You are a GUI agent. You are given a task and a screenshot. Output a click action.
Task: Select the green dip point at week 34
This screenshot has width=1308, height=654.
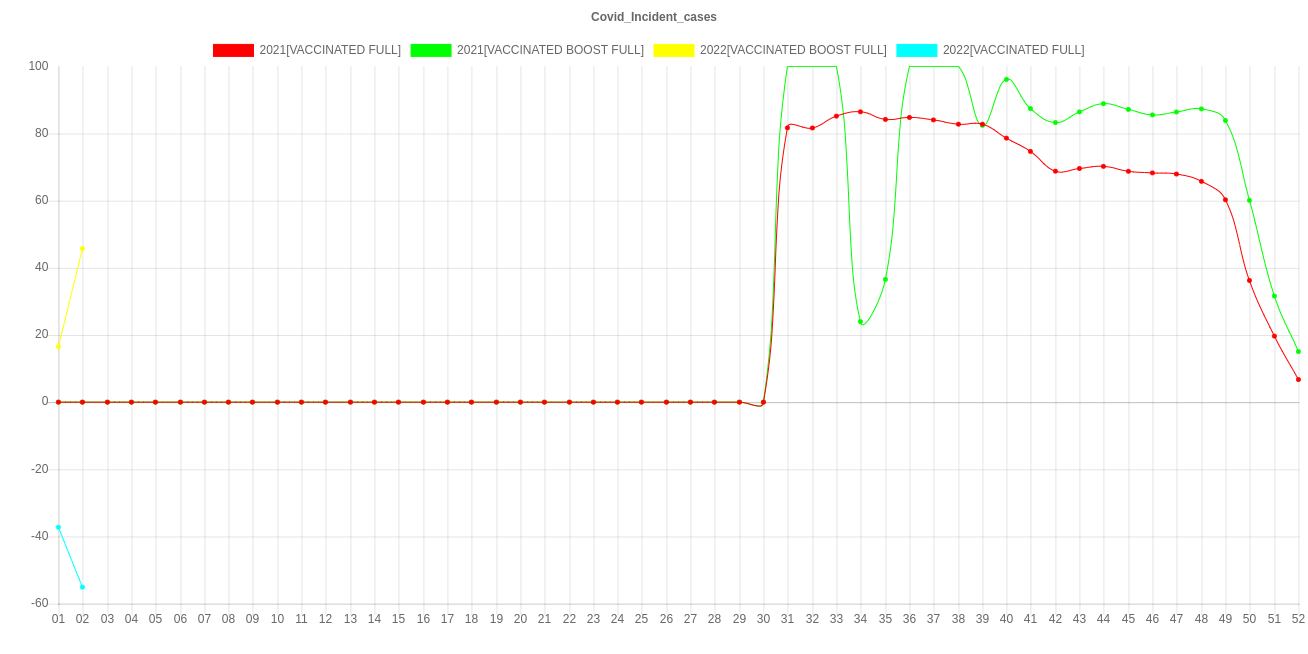pyautogui.click(x=860, y=322)
